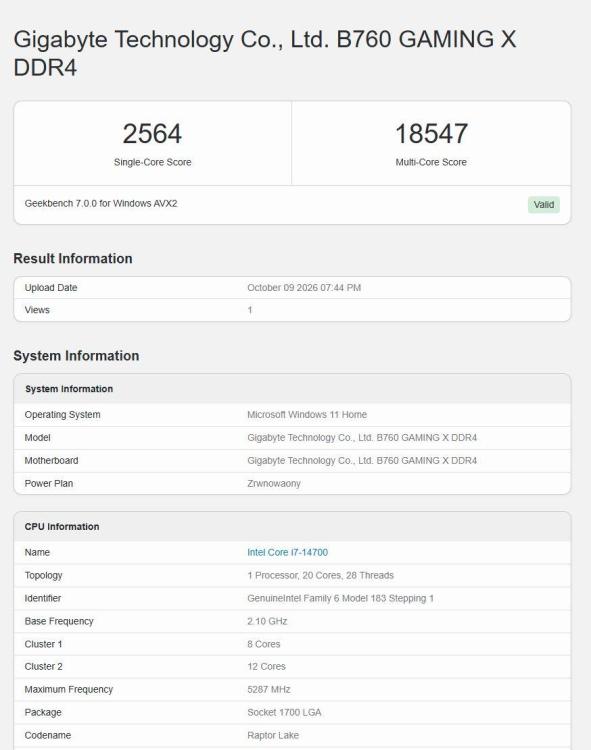Click the multi-core score 18547
The height and width of the screenshot is (750, 591).
pos(431,133)
